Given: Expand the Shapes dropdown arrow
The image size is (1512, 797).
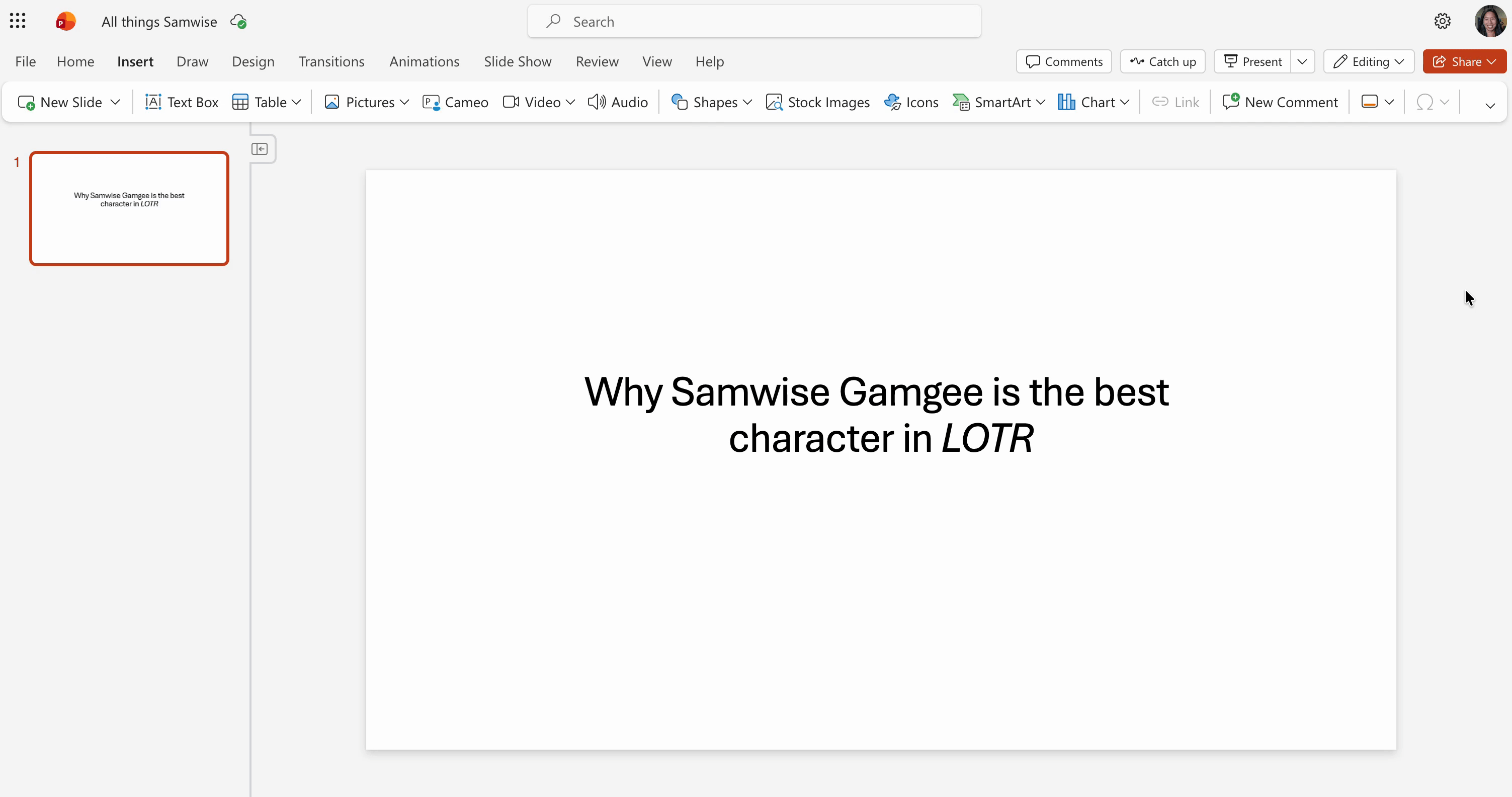Looking at the screenshot, I should 747,102.
